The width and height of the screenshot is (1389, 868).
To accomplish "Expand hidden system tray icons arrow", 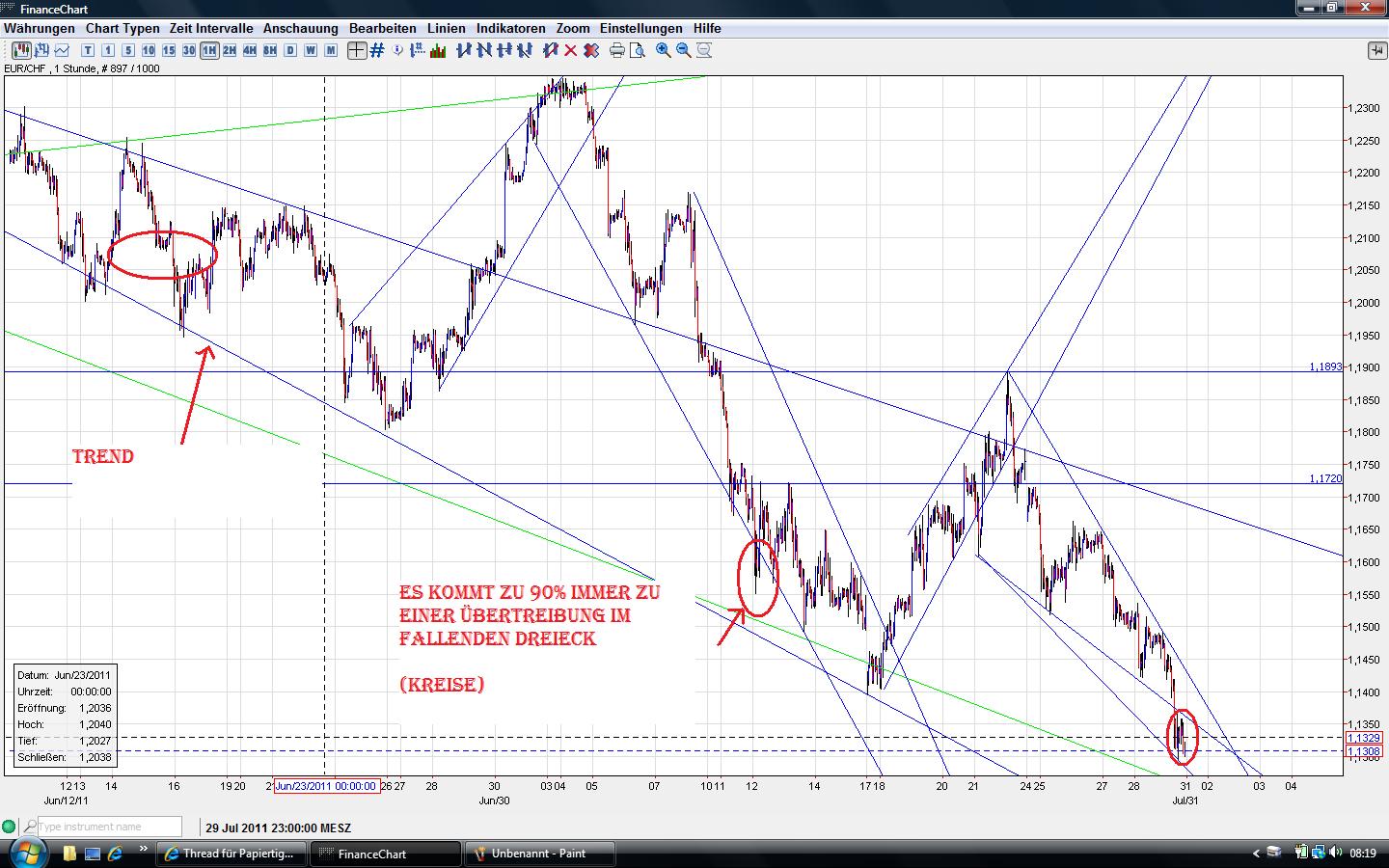I will click(1256, 854).
